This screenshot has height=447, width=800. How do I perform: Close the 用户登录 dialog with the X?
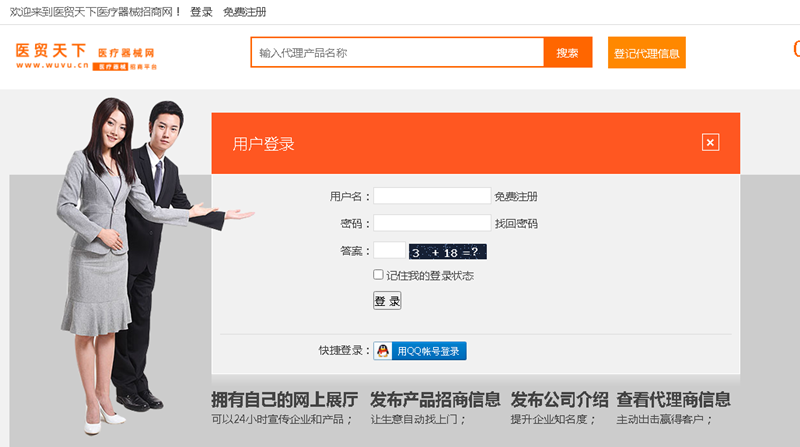[x=710, y=142]
